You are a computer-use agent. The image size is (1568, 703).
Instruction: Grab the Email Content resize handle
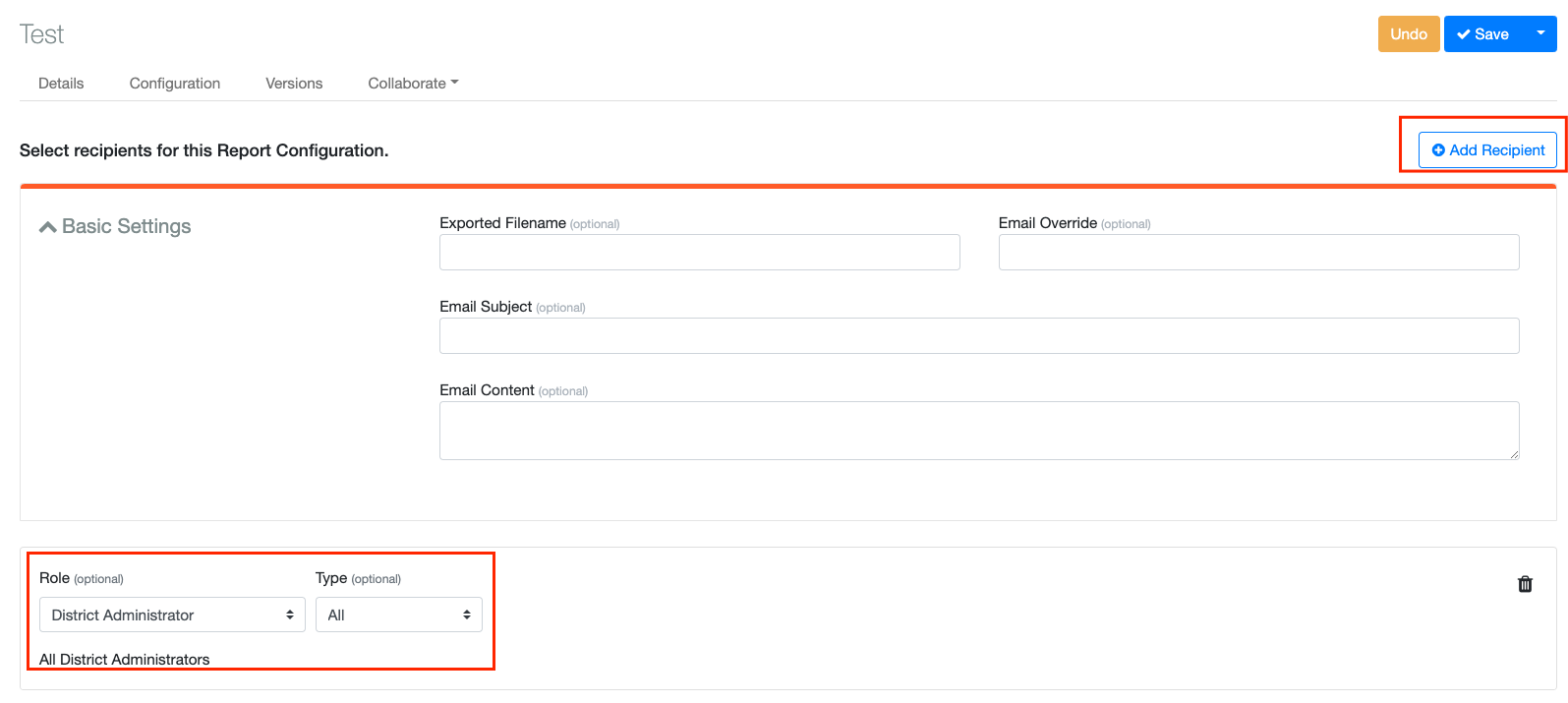(x=1514, y=454)
